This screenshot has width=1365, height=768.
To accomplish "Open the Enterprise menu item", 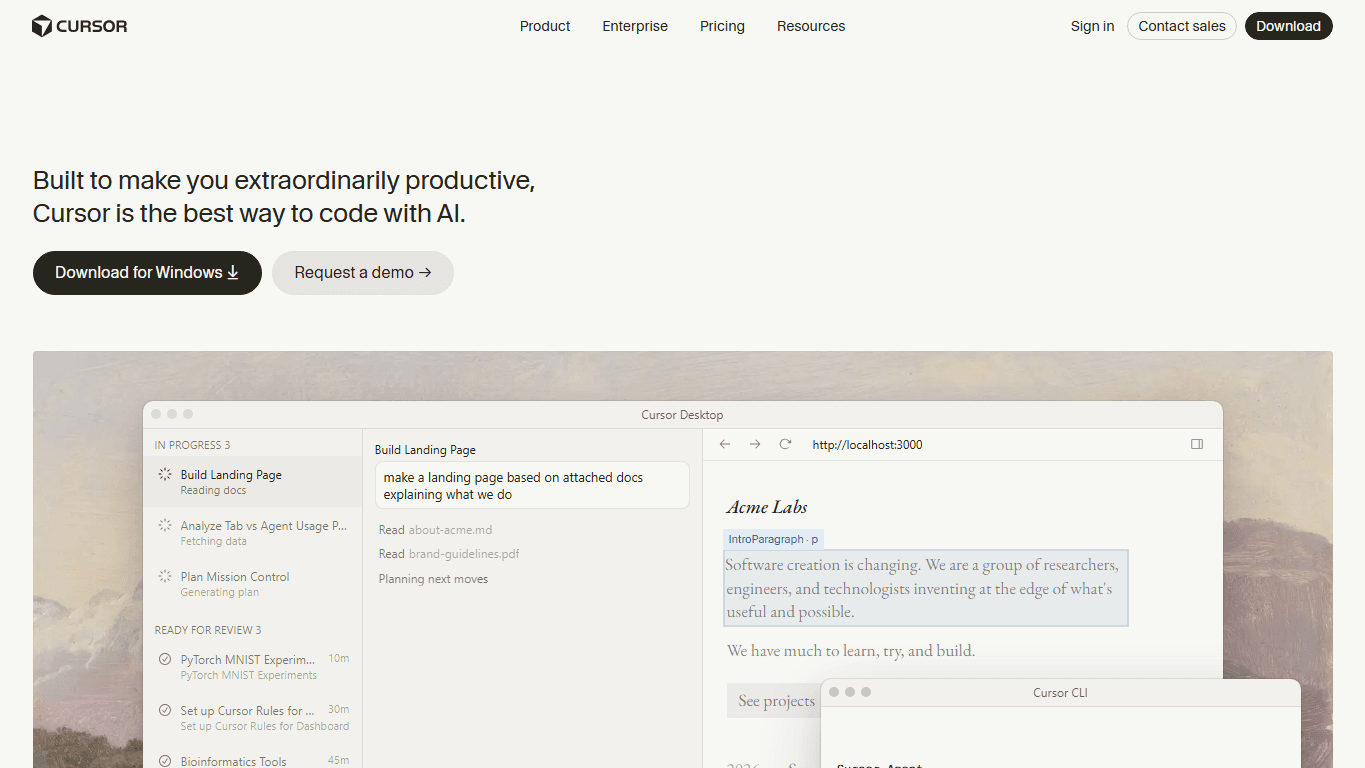I will [x=635, y=26].
